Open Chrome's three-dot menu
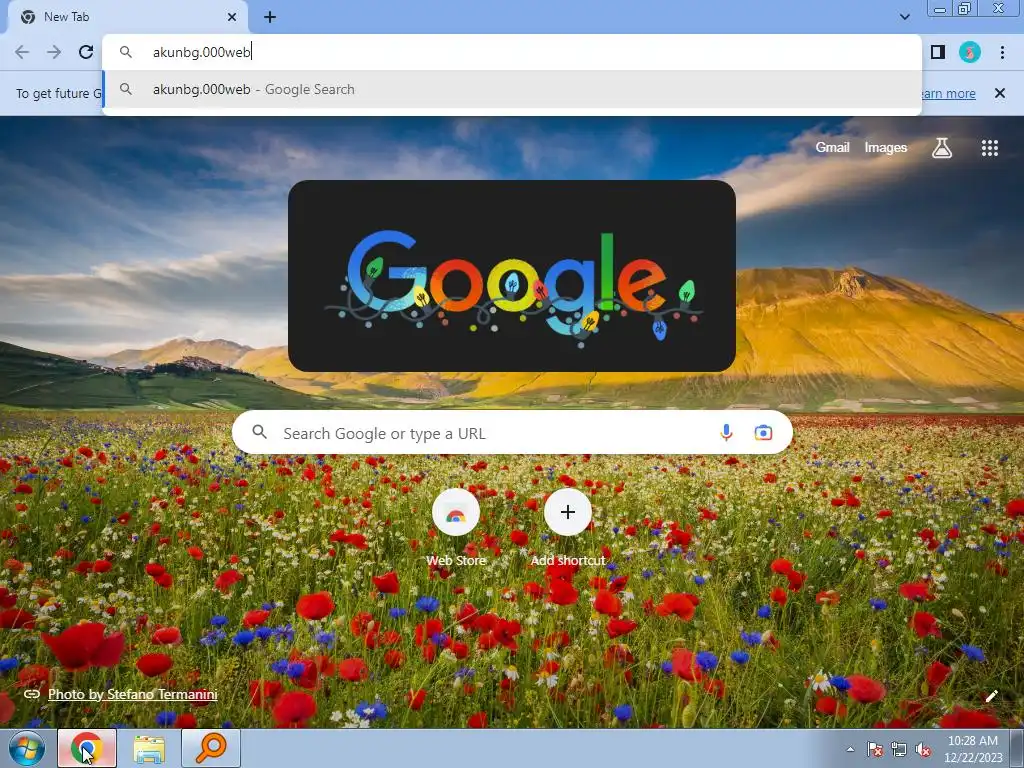 click(1002, 52)
